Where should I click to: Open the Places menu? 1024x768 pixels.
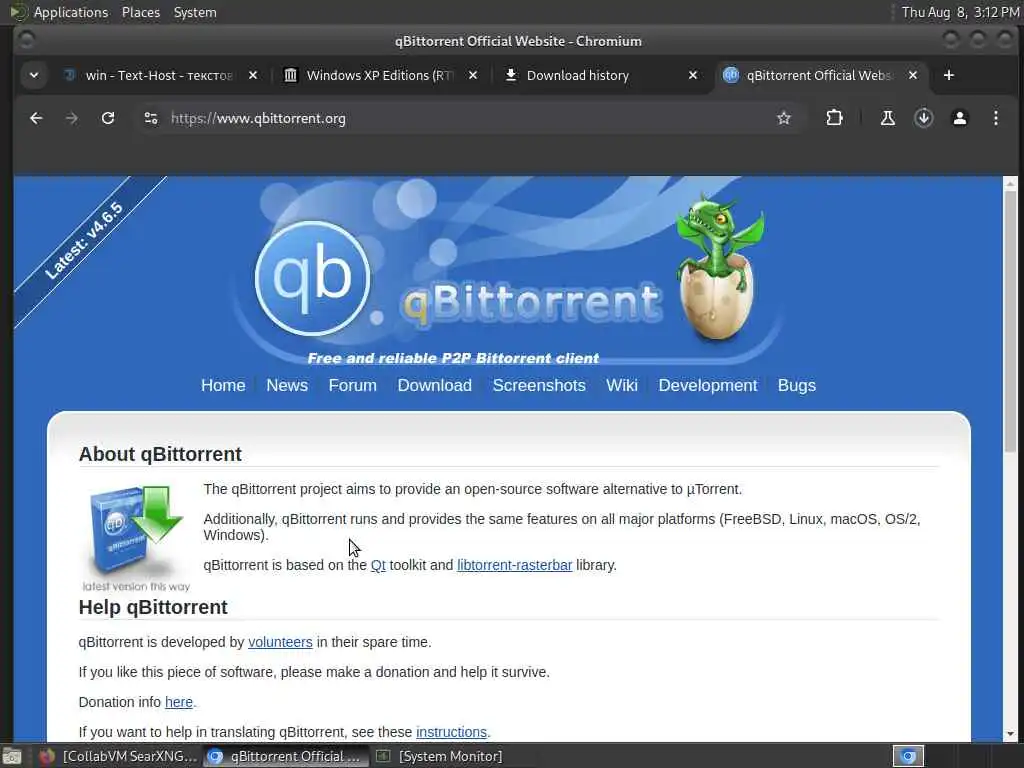(140, 12)
